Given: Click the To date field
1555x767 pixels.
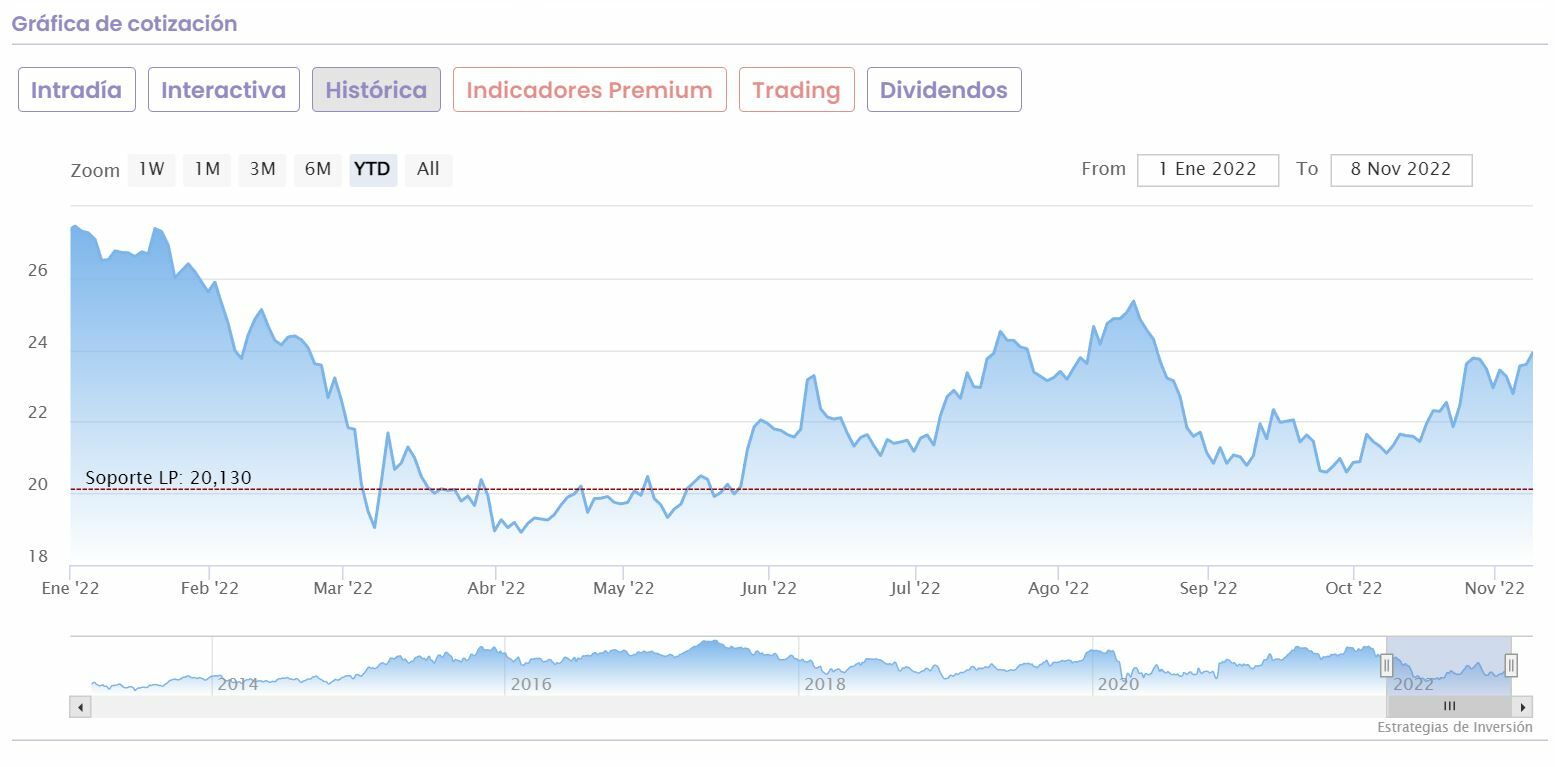Looking at the screenshot, I should coord(1400,170).
